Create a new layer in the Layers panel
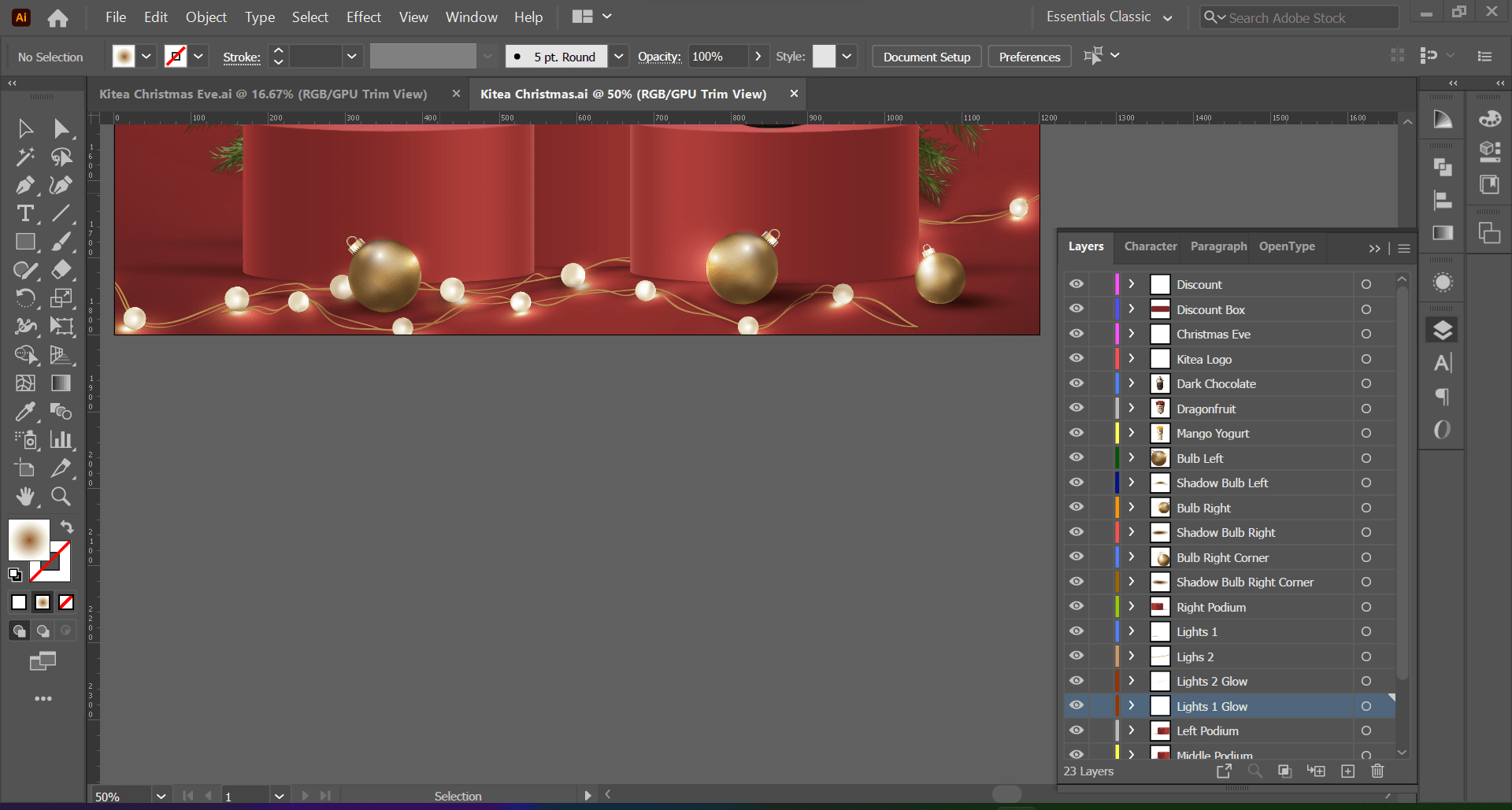The image size is (1512, 810). (x=1347, y=771)
